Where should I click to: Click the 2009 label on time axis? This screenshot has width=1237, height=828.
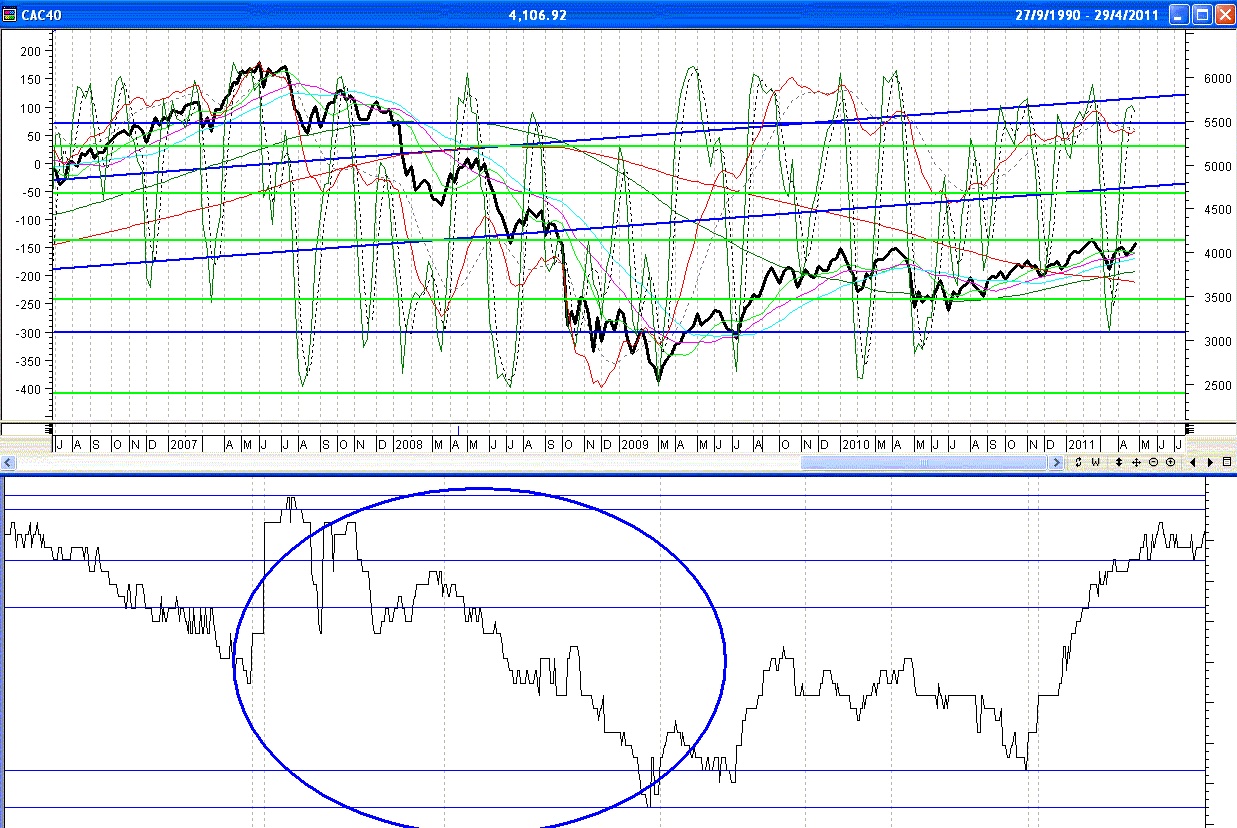(x=635, y=443)
